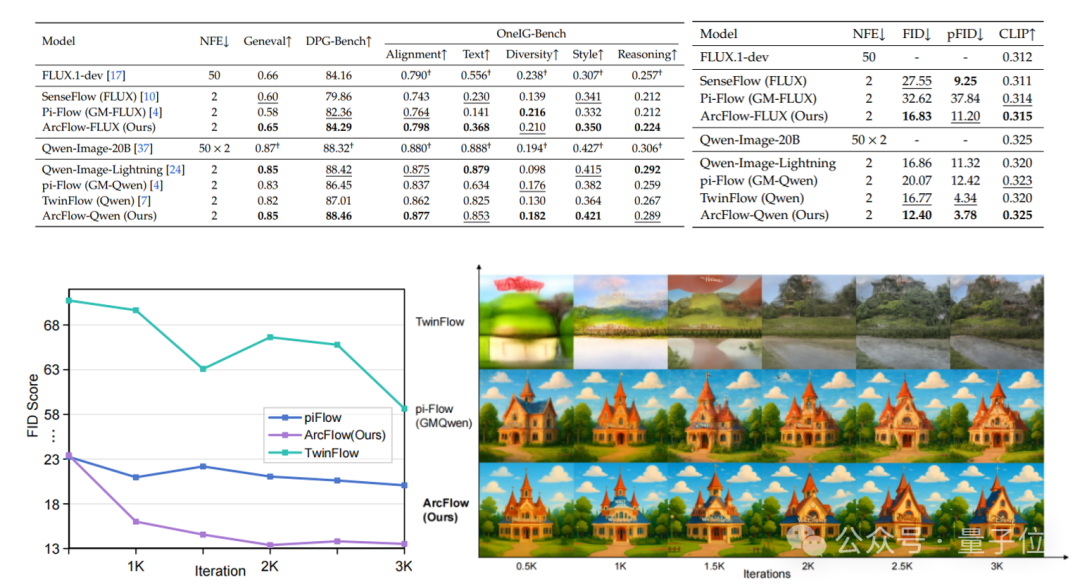Image resolution: width=1080 pixels, height=584 pixels.
Task: Click the 0.5K label under image grid
Action: 526,566
